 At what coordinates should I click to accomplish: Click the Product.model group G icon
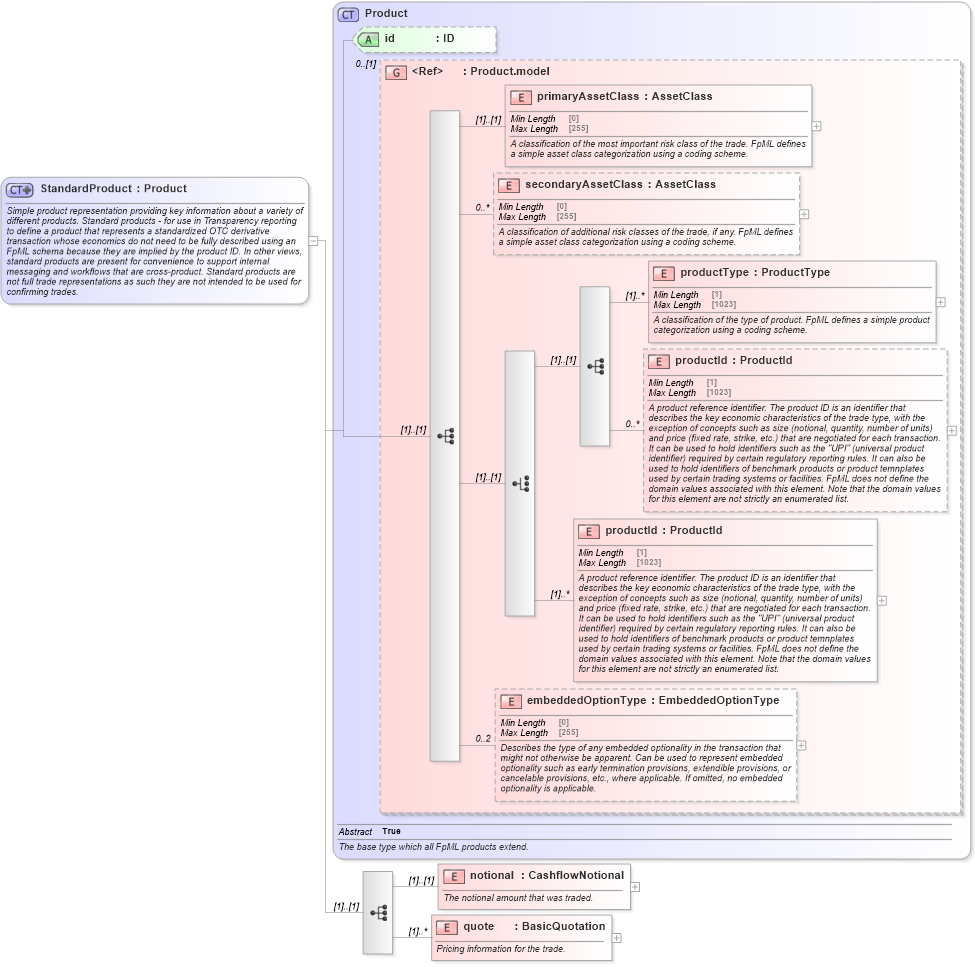click(396, 71)
